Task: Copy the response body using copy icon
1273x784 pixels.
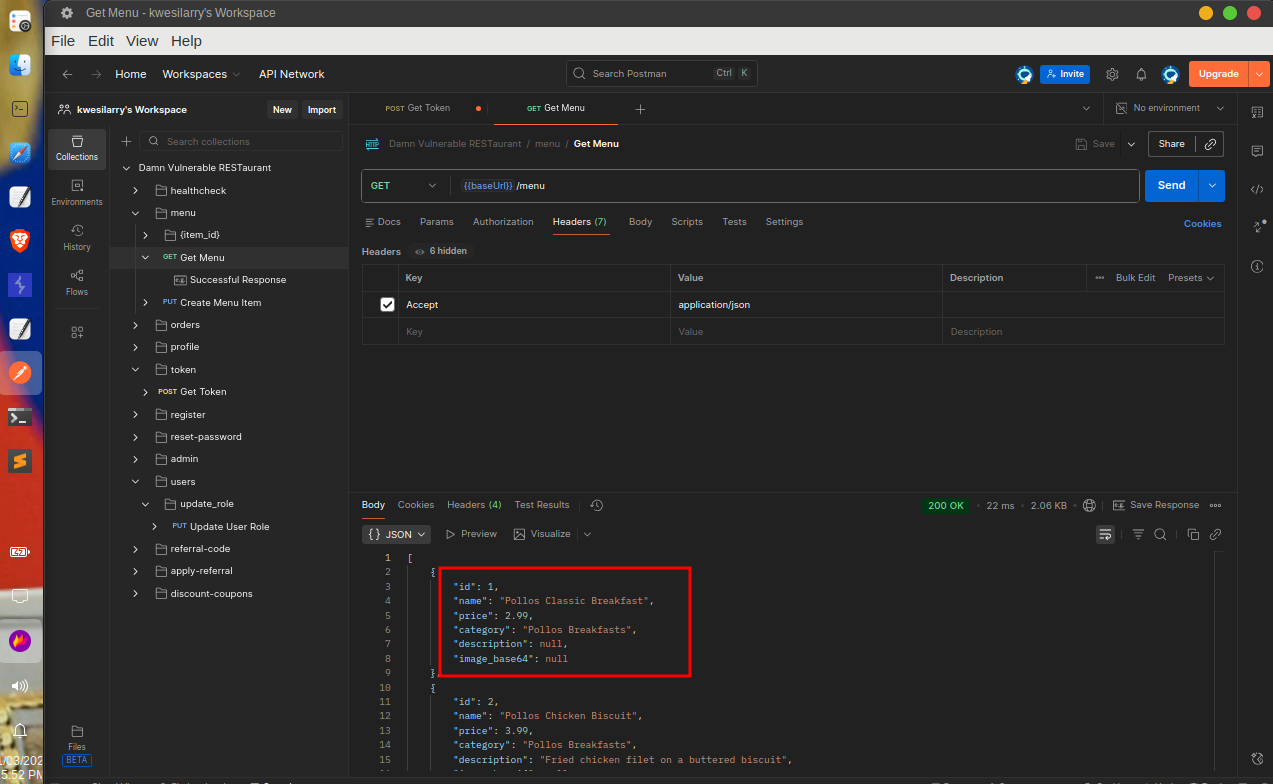Action: pos(1193,534)
